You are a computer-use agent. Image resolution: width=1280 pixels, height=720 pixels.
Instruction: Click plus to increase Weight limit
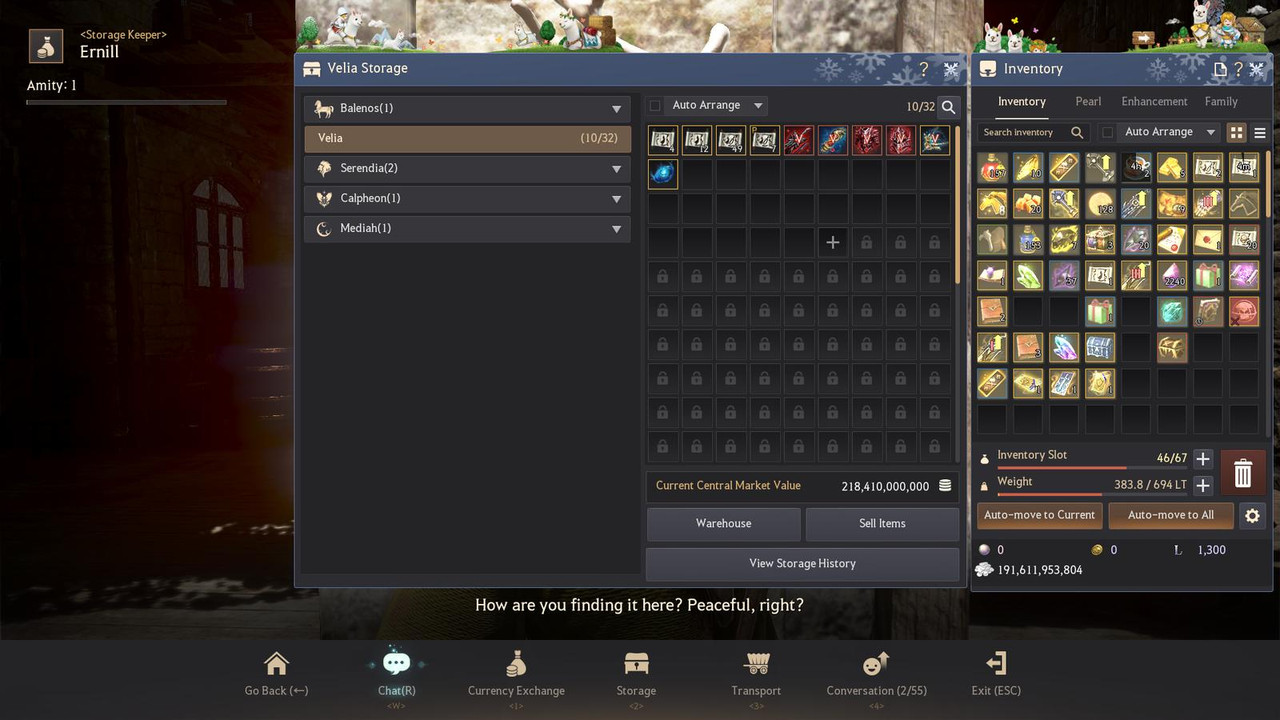pos(1203,485)
